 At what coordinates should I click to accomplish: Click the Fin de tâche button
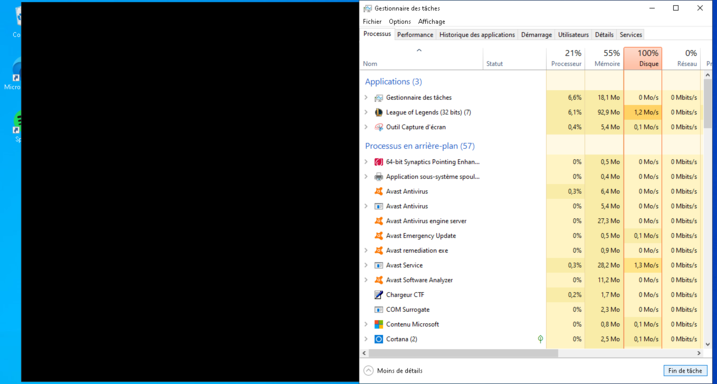[x=685, y=371]
